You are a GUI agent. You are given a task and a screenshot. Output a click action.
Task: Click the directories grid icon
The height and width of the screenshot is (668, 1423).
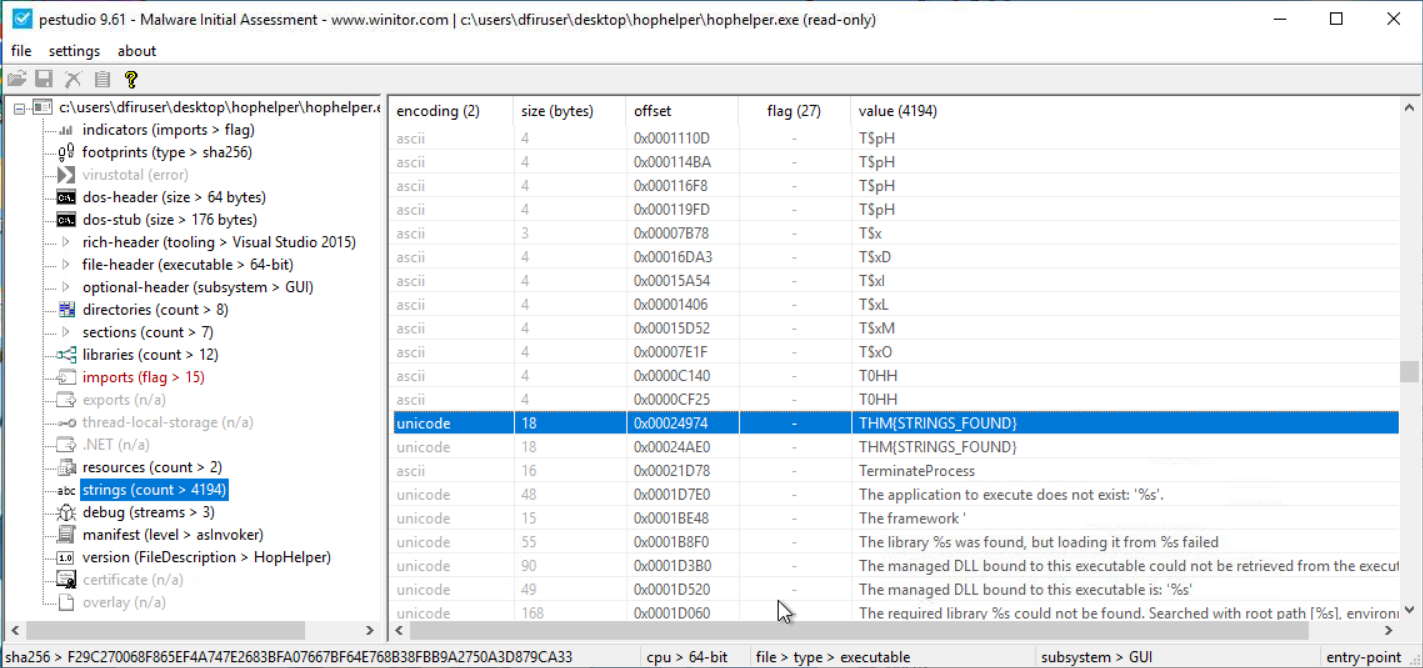click(66, 310)
